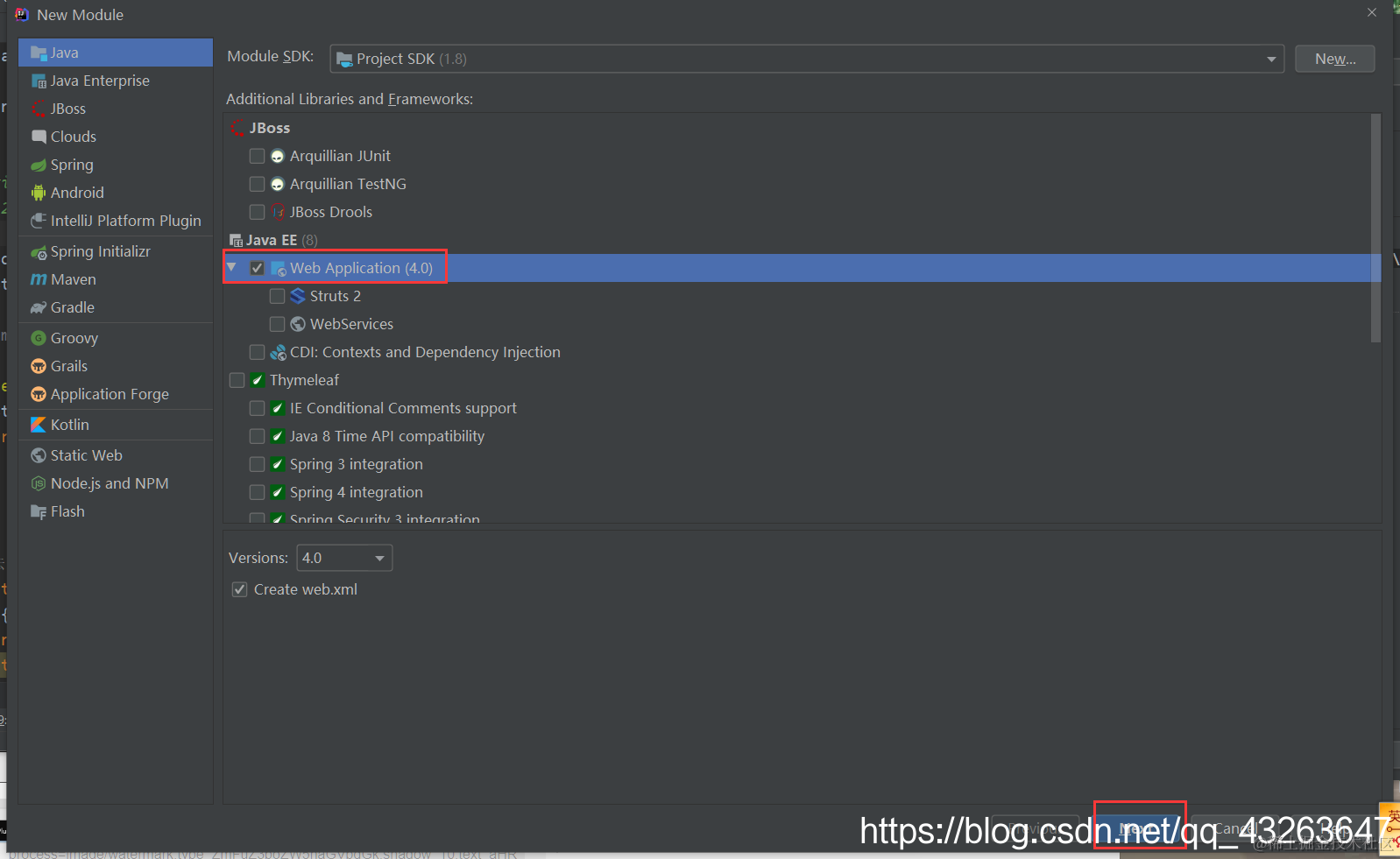Select Java Enterprise module type

116,81
